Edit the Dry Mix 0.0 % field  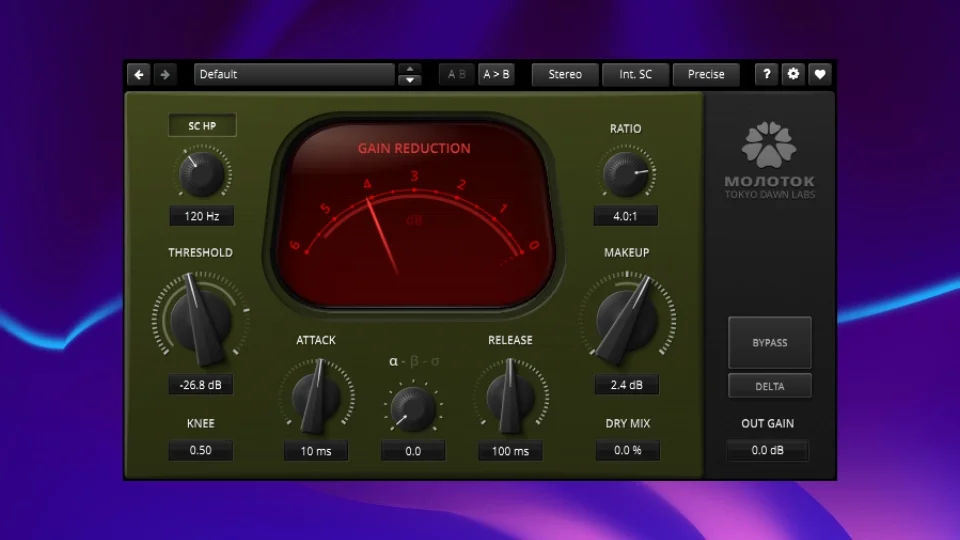[628, 450]
